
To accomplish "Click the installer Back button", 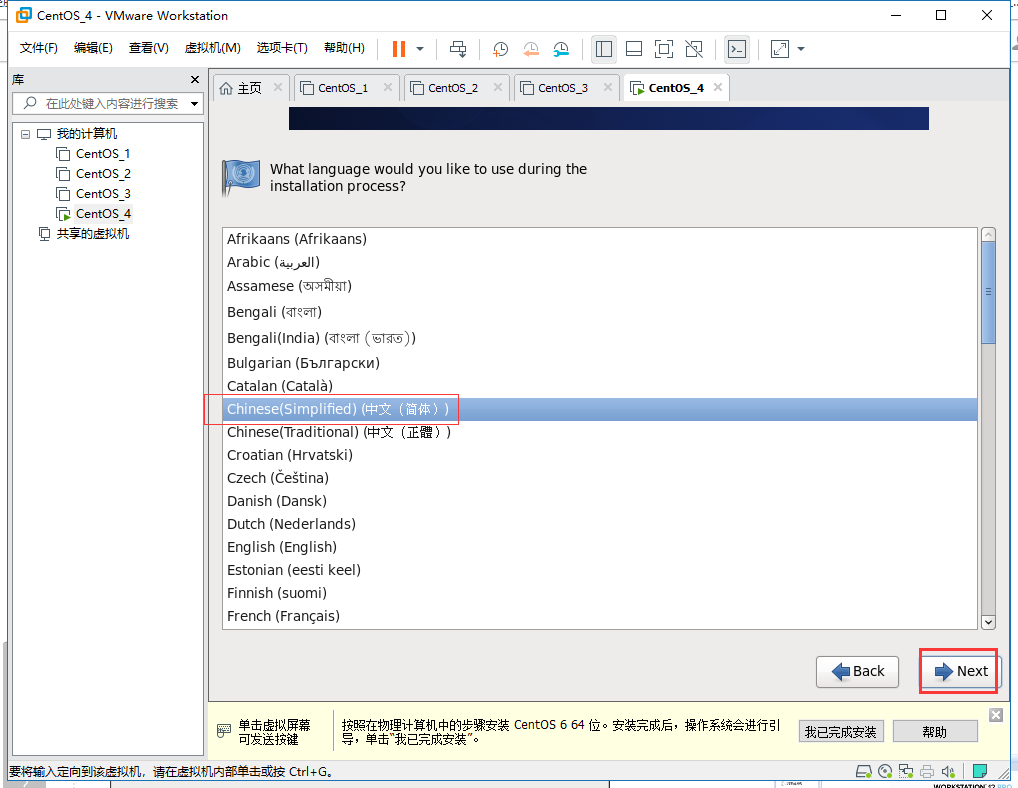I will (857, 671).
